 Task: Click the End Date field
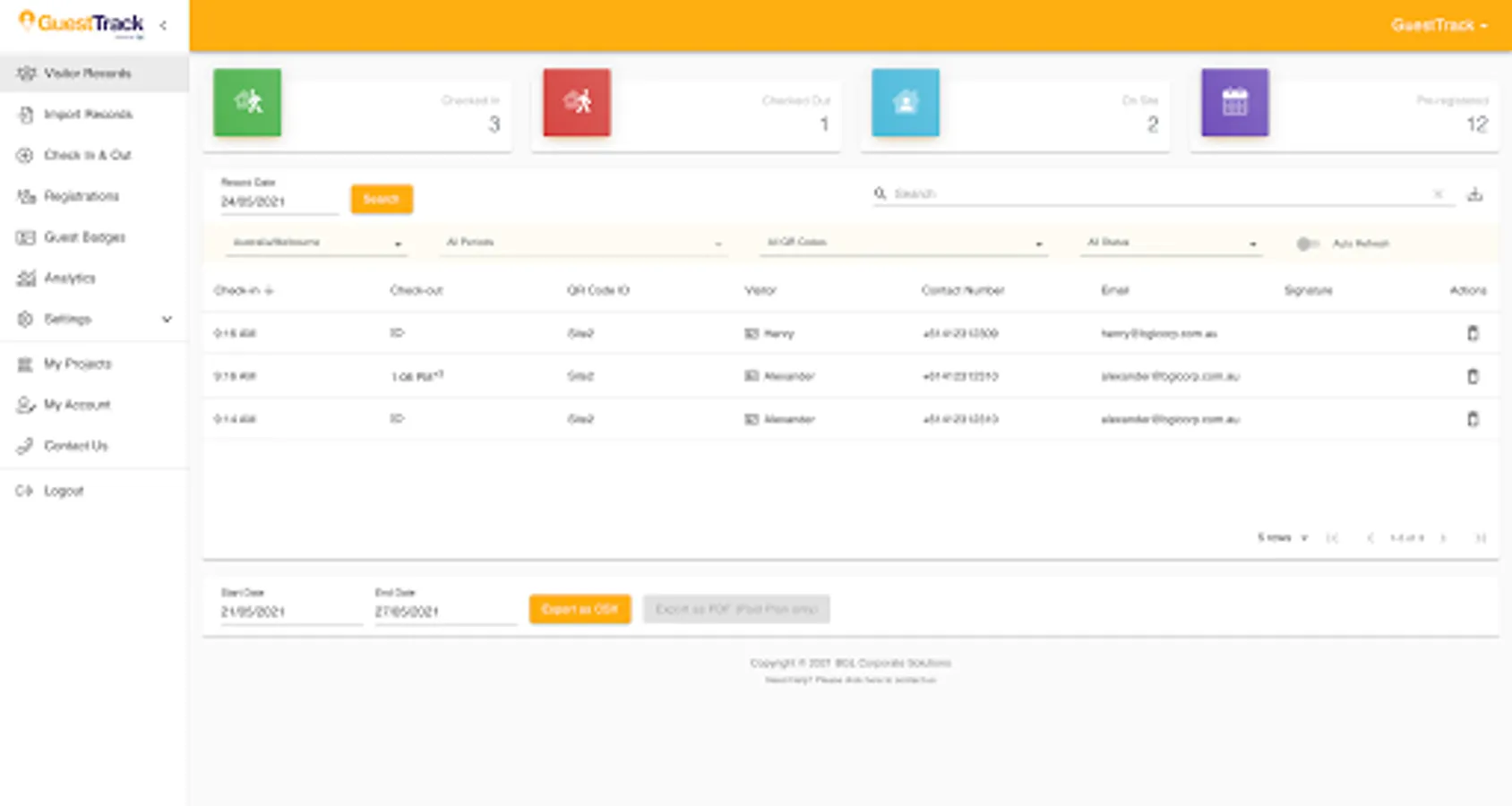tap(445, 612)
